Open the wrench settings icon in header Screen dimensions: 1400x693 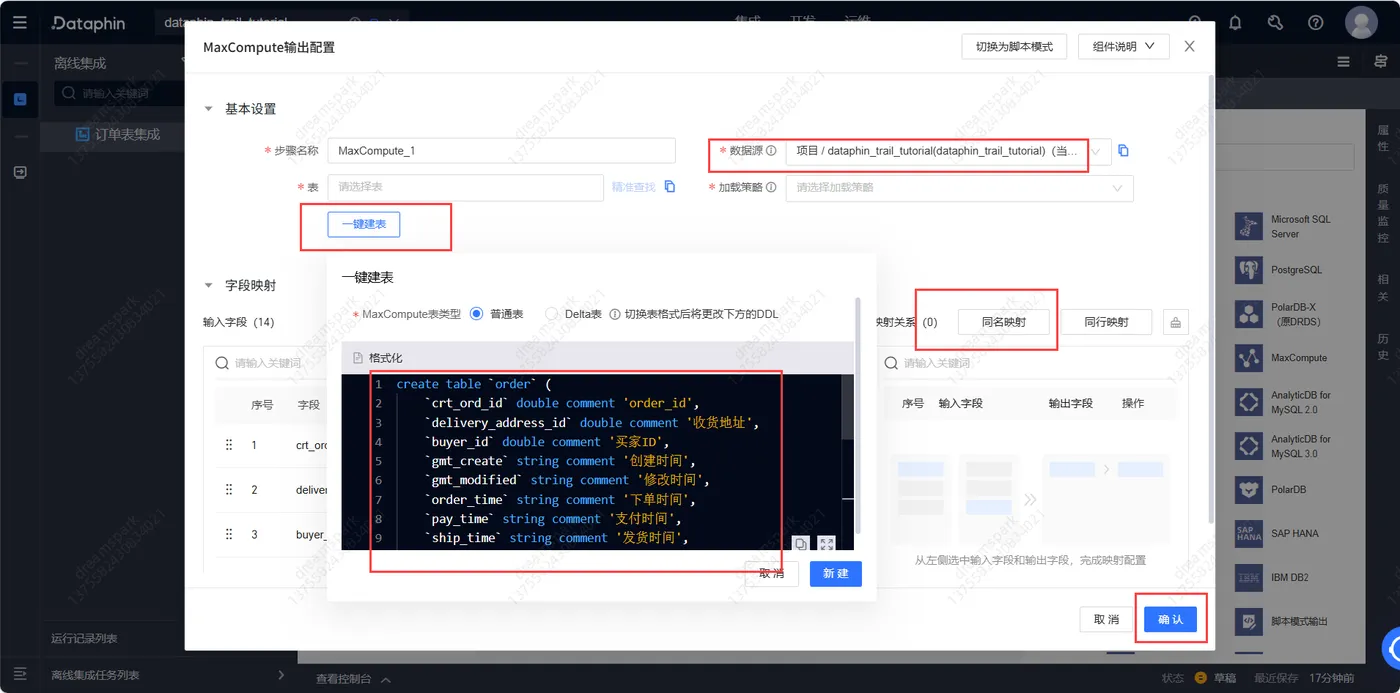click(x=1275, y=22)
